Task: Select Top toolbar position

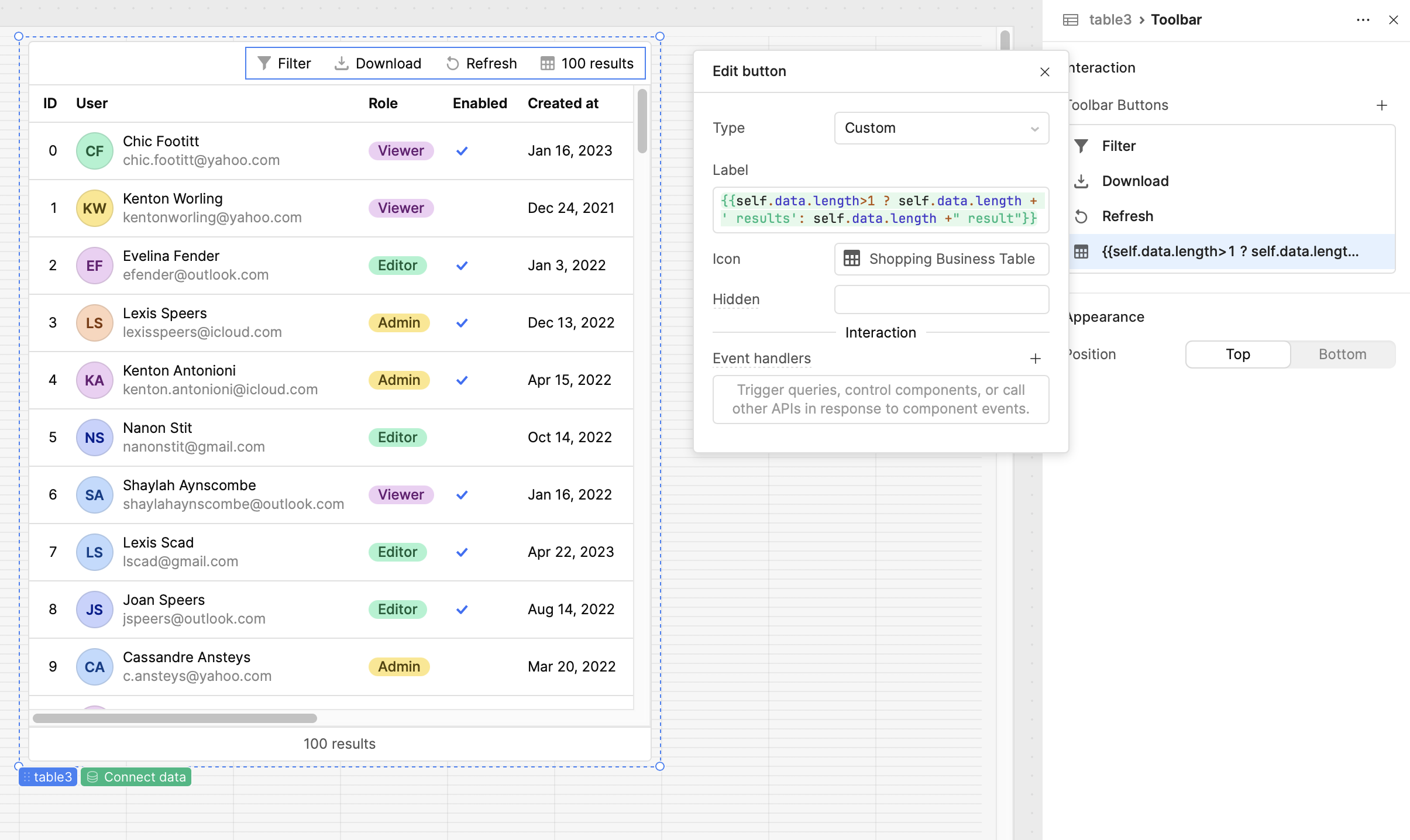Action: pos(1237,354)
